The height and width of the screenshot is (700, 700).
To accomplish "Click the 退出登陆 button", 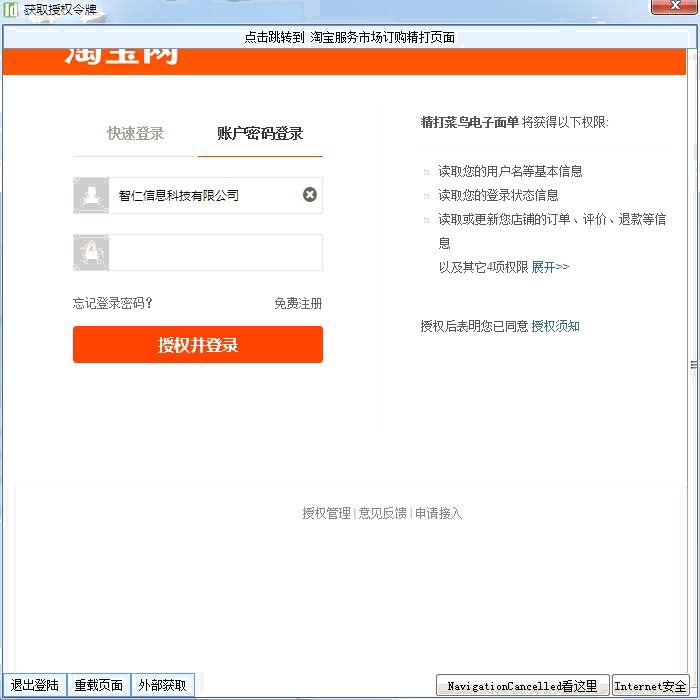I will 34,685.
